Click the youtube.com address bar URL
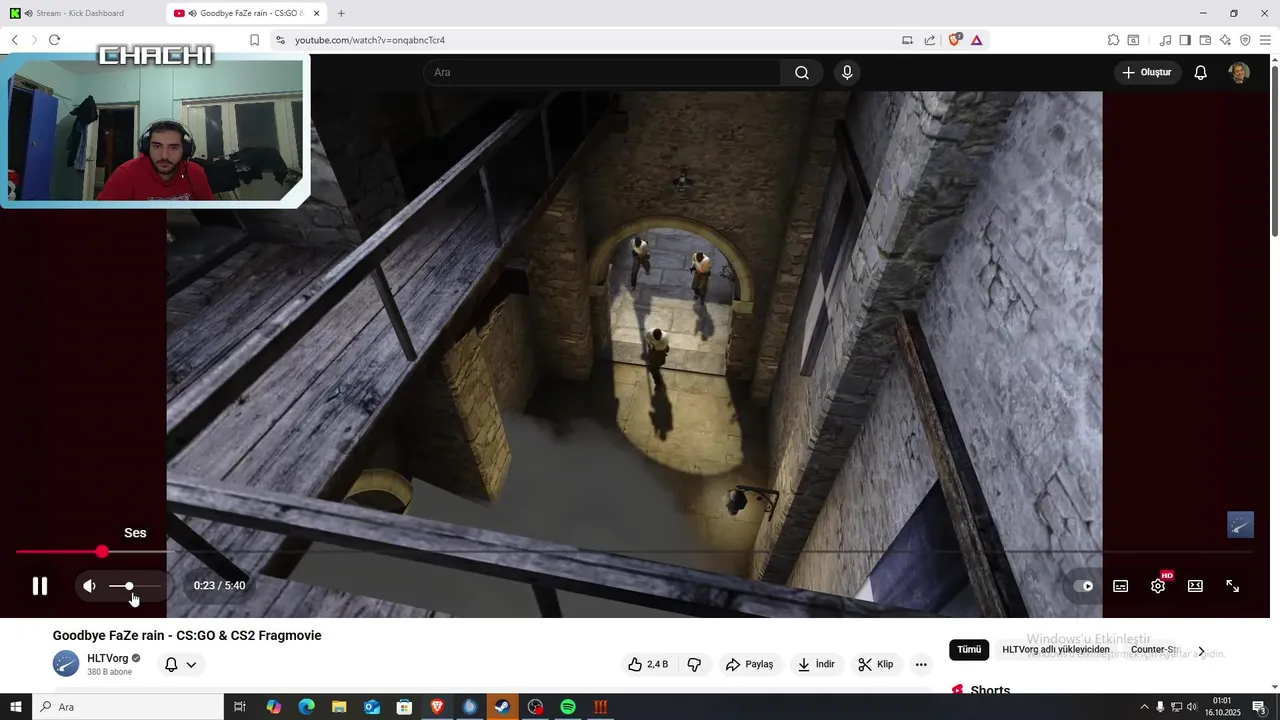Image resolution: width=1280 pixels, height=720 pixels. tap(370, 40)
